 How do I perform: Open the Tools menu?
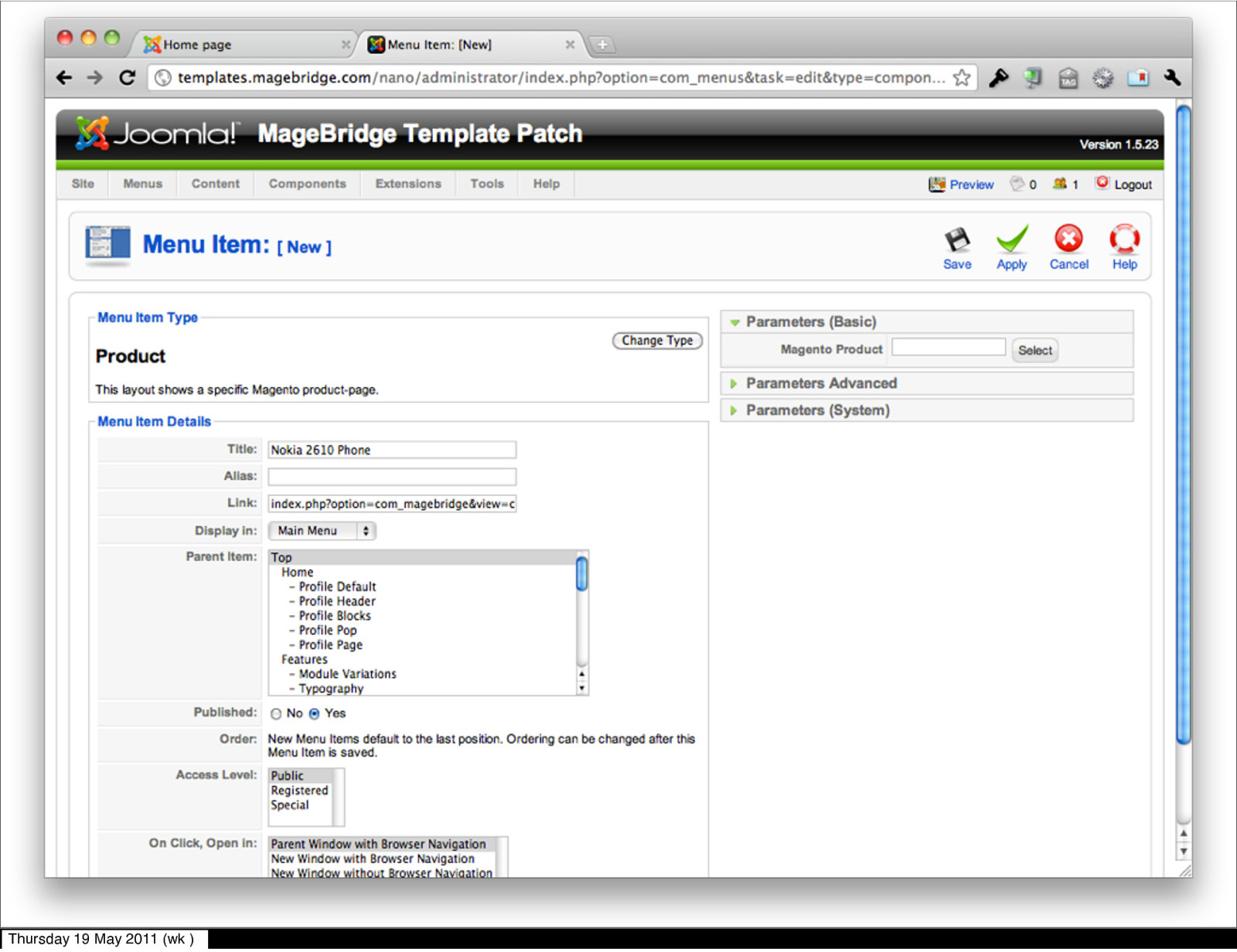pyautogui.click(x=487, y=184)
